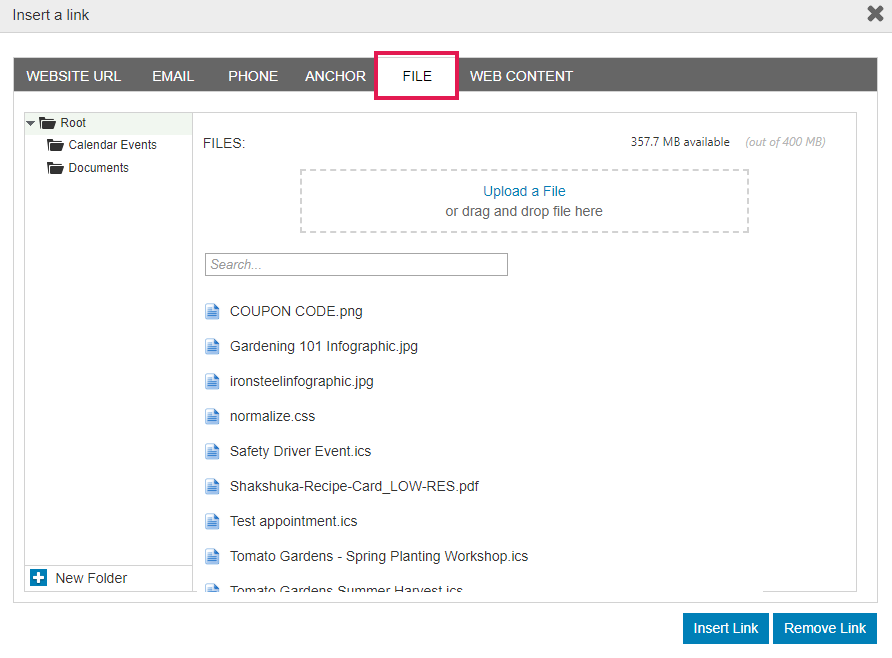Focus the file Search field
Image resolution: width=892 pixels, height=658 pixels.
356,264
